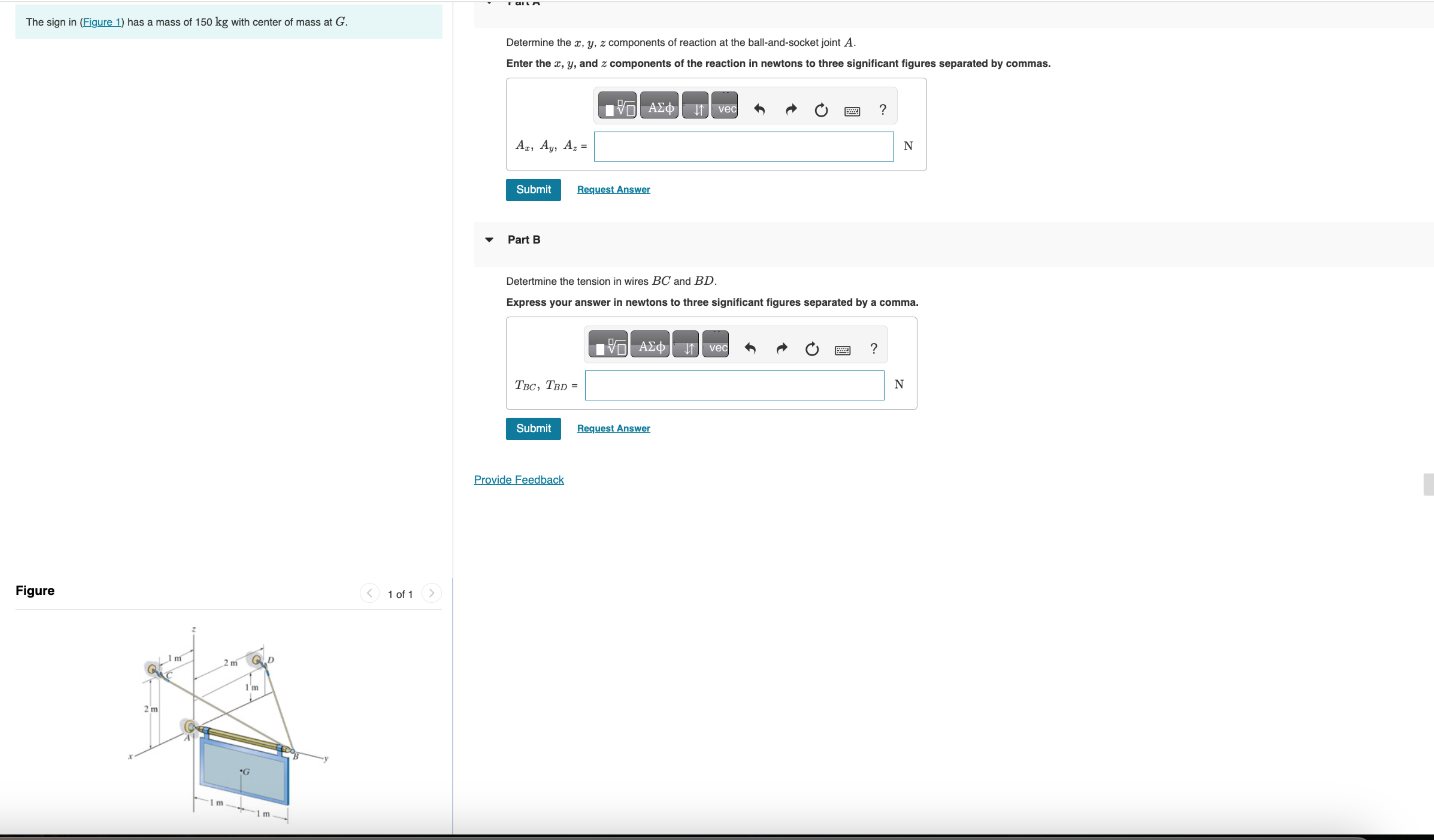Select the Greek letters ΑΣΦ icon in Part A
Image resolution: width=1434 pixels, height=840 pixels.
tap(659, 106)
